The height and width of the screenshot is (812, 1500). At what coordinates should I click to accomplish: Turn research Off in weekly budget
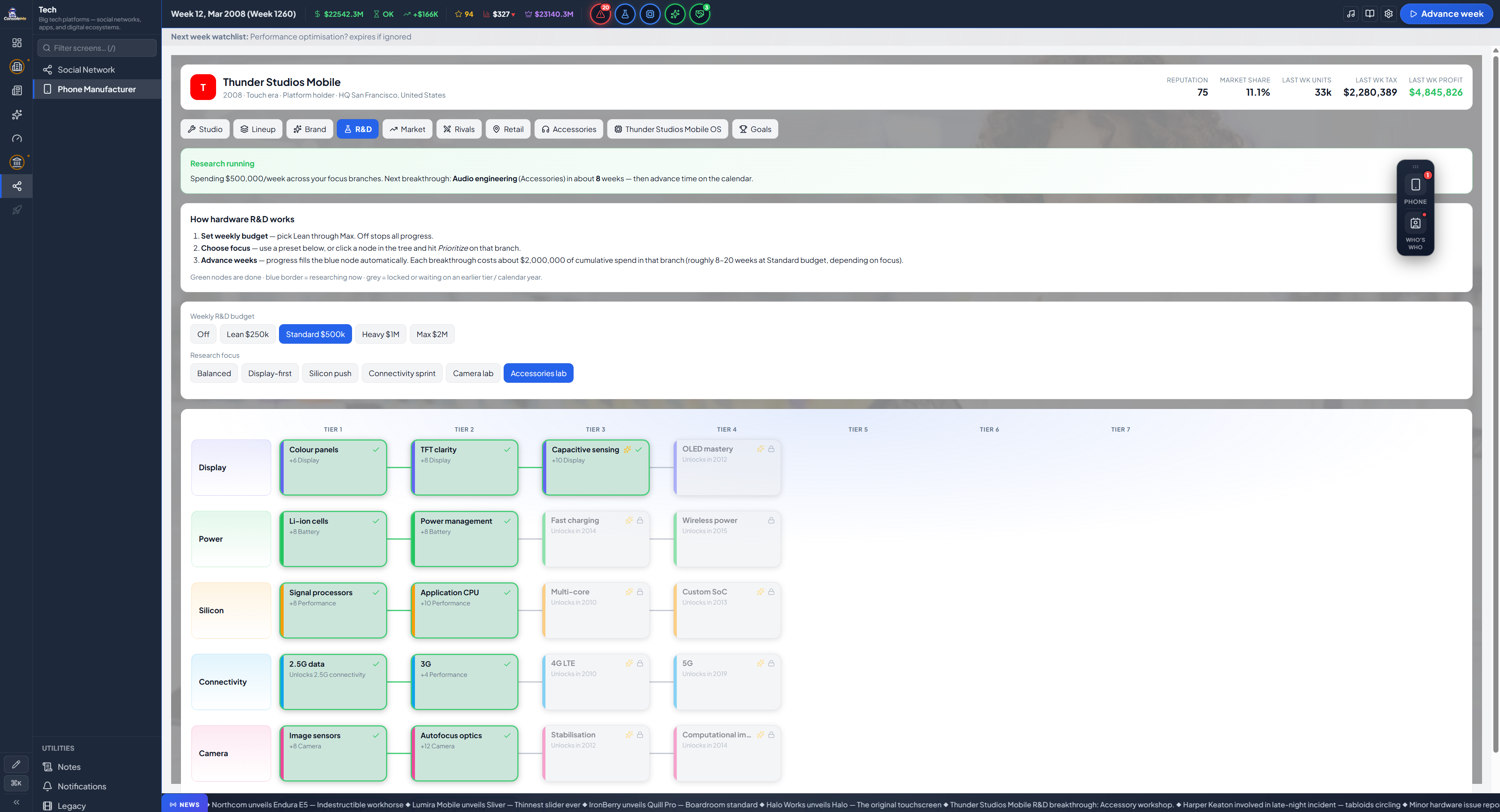click(x=203, y=334)
